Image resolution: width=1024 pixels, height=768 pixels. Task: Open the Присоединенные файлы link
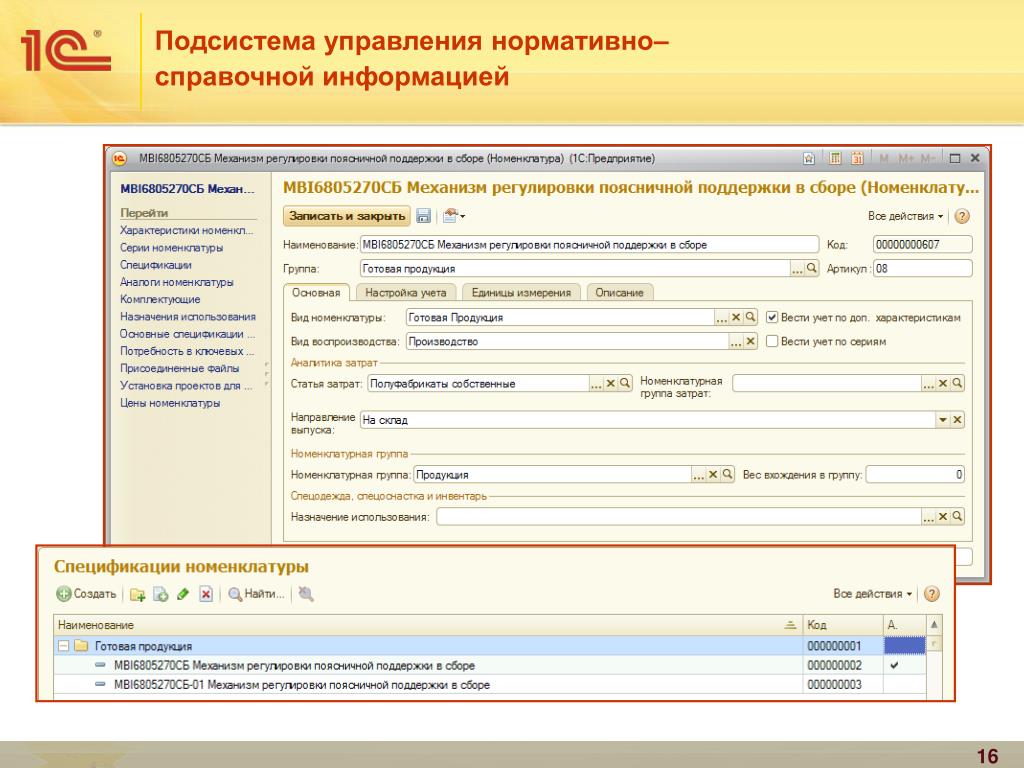[x=180, y=368]
